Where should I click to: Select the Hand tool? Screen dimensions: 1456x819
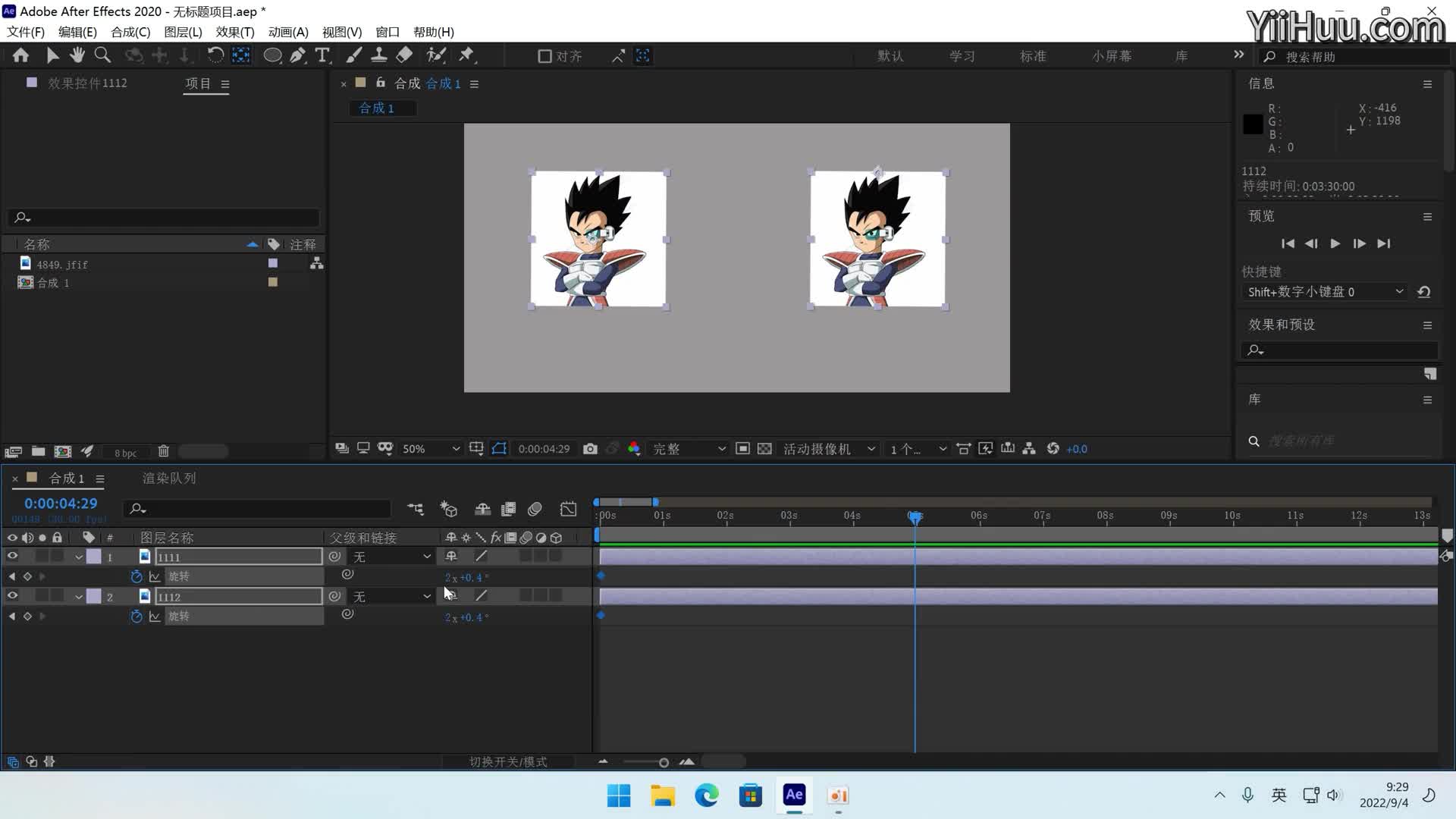click(x=77, y=55)
